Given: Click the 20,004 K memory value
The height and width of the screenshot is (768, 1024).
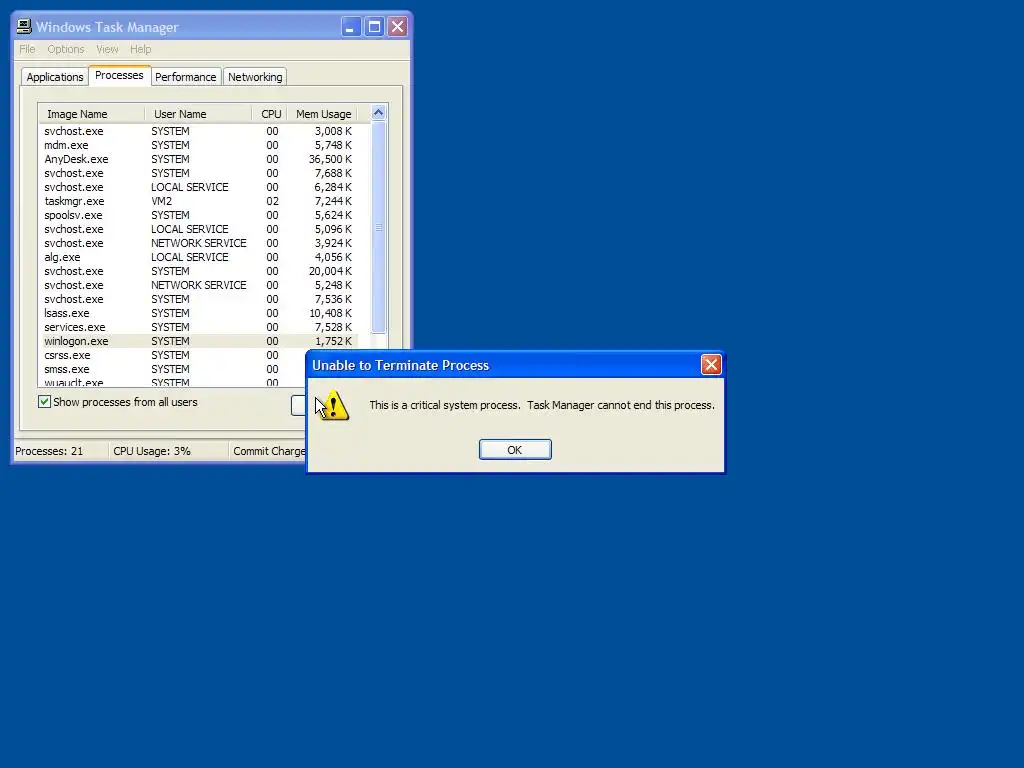Looking at the screenshot, I should coord(330,271).
